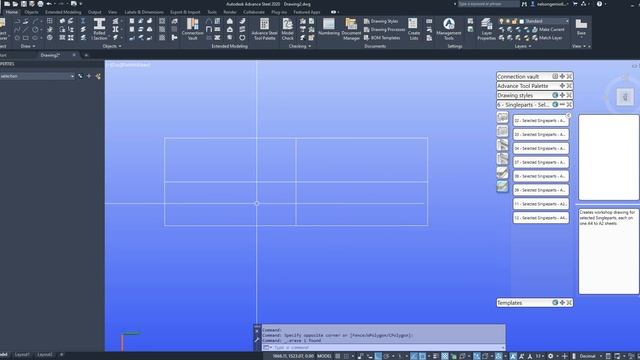Open the Document Manager
The width and height of the screenshot is (640, 360).
tap(351, 29)
